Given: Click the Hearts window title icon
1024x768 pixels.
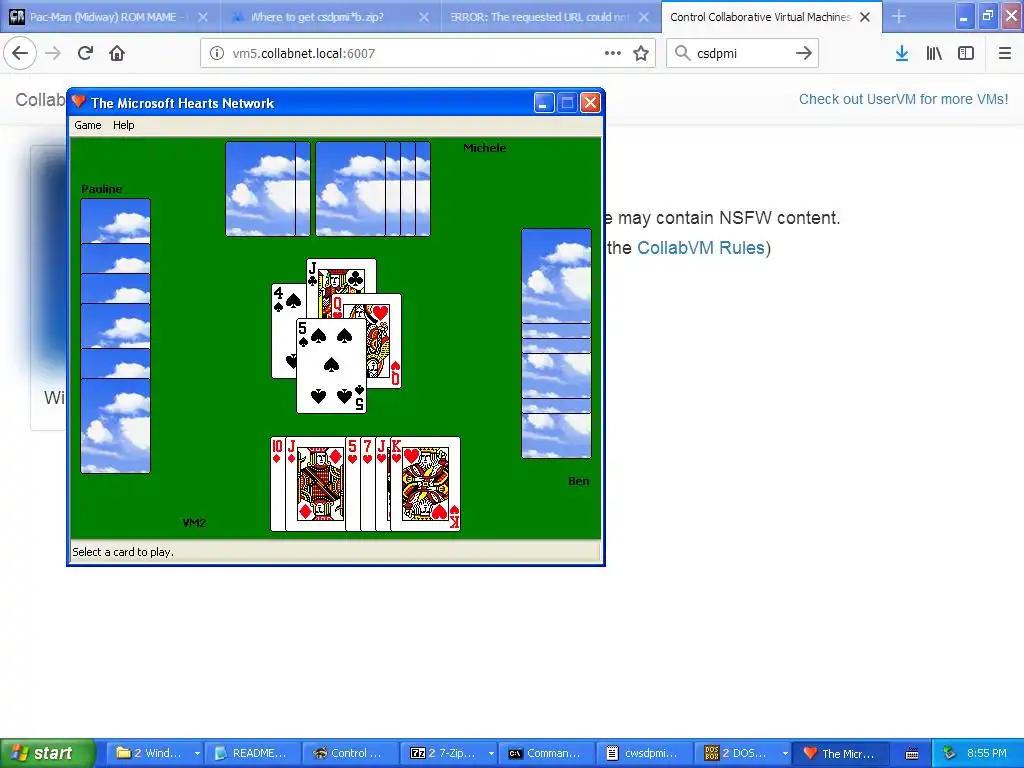Looking at the screenshot, I should [x=79, y=102].
